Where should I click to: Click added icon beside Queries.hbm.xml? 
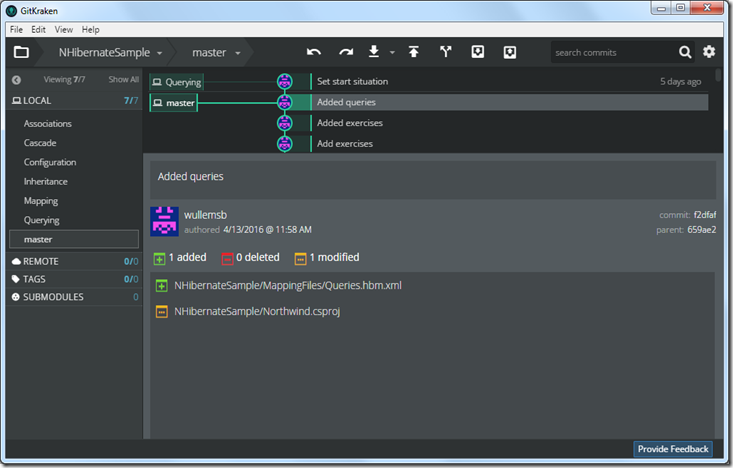pyautogui.click(x=162, y=286)
